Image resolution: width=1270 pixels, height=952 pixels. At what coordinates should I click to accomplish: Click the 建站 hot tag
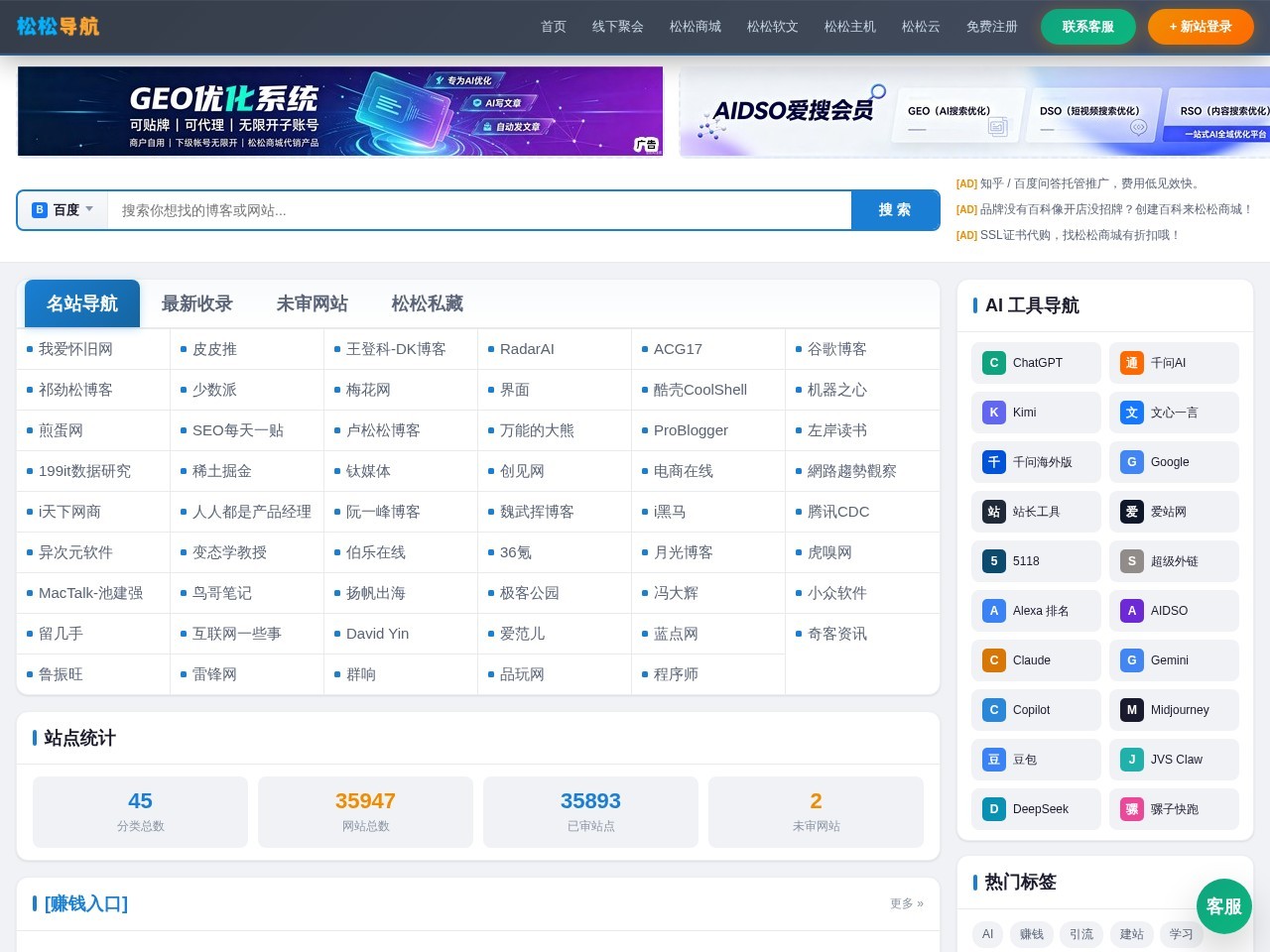point(1131,934)
